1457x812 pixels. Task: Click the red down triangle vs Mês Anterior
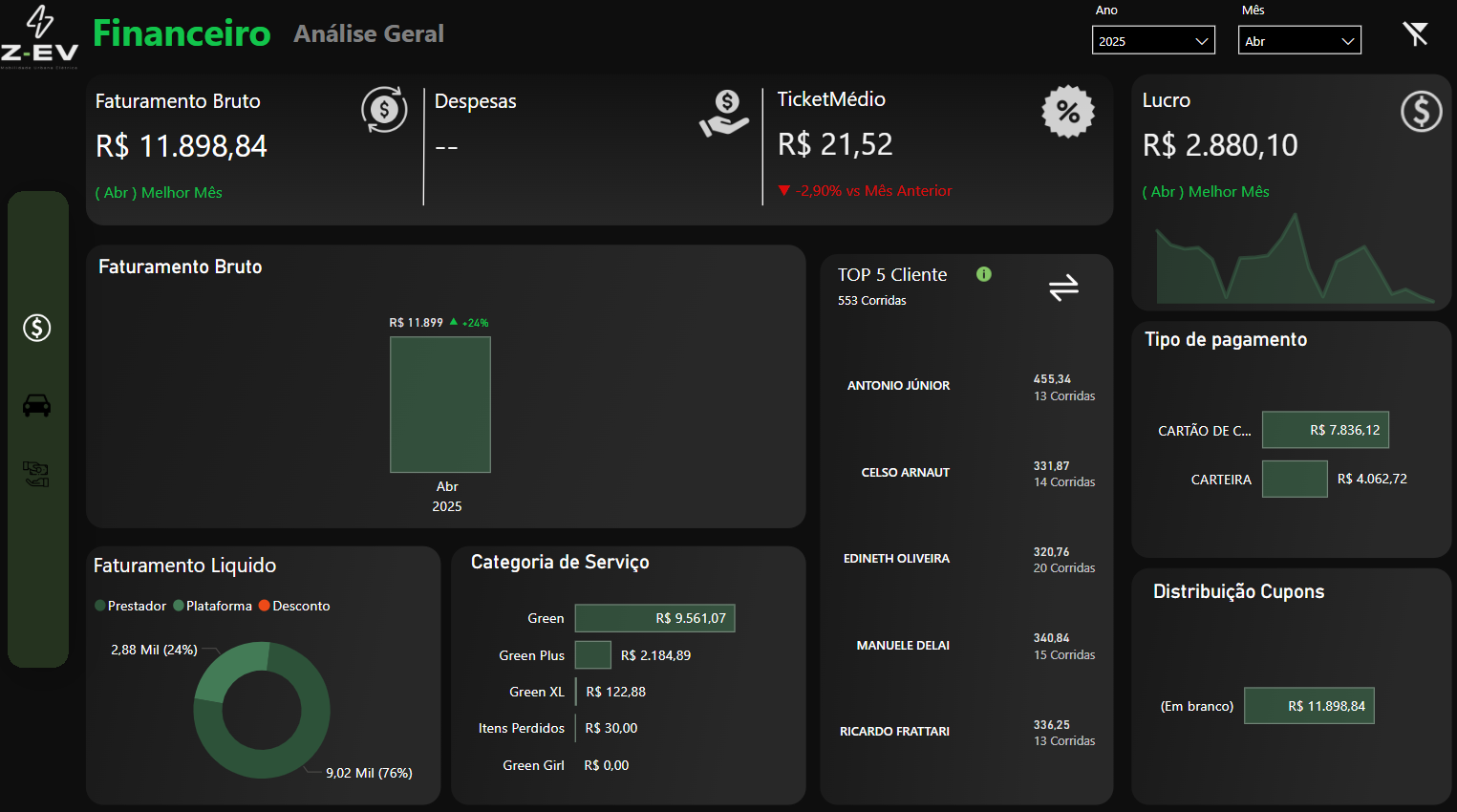784,190
